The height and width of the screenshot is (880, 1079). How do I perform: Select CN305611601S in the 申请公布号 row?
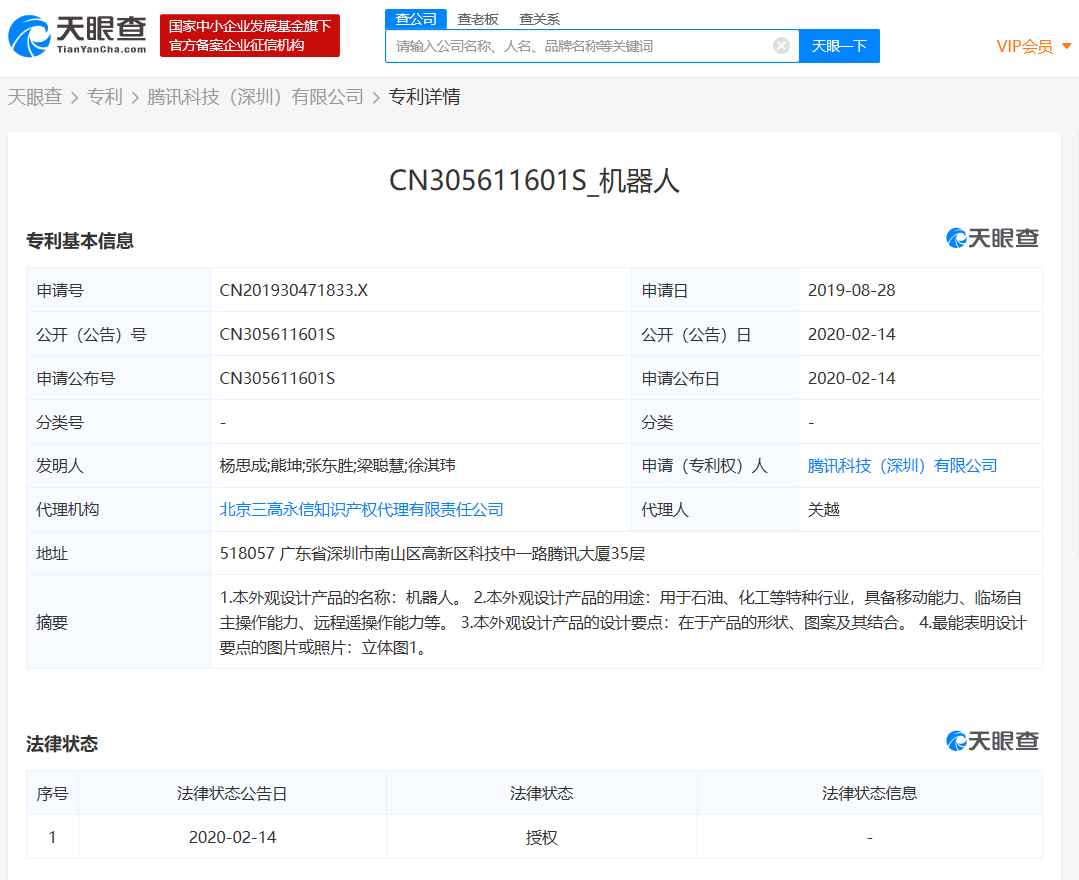277,378
